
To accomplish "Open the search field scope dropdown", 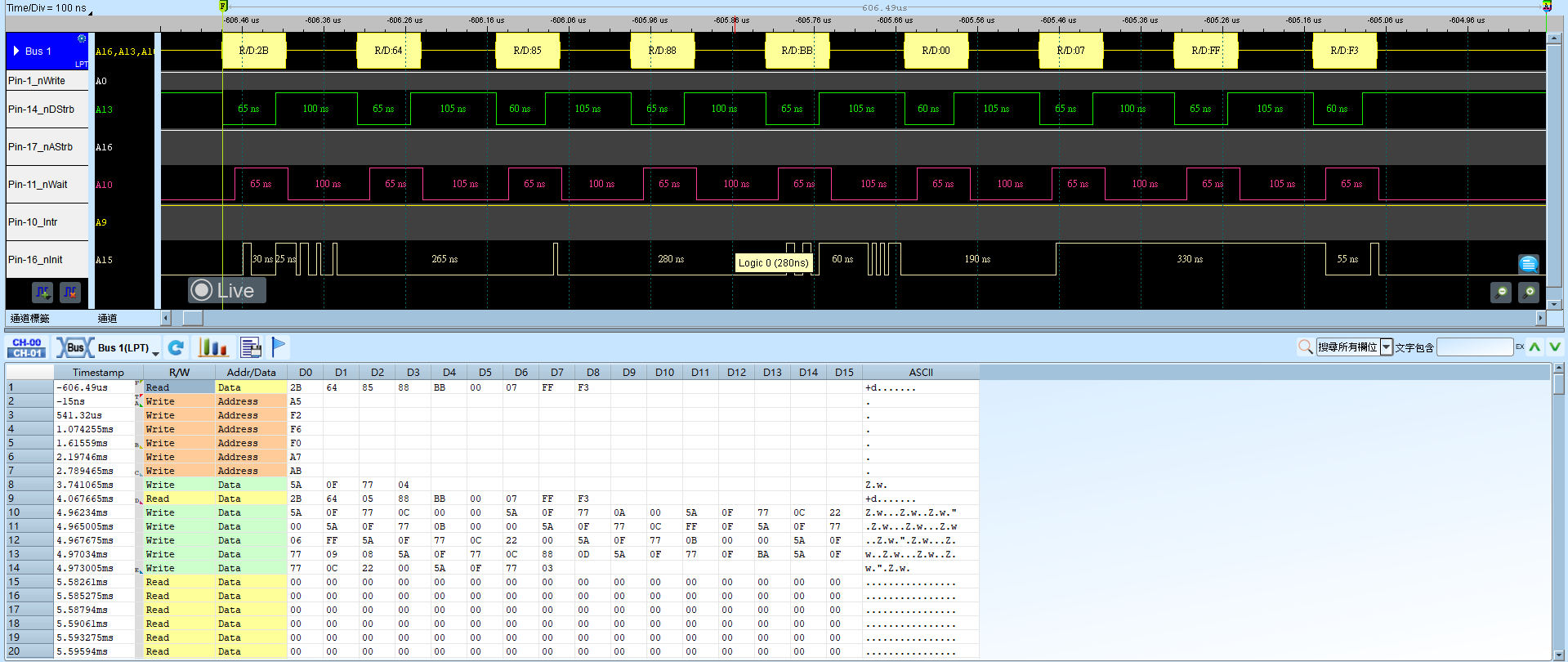I will [x=1387, y=347].
